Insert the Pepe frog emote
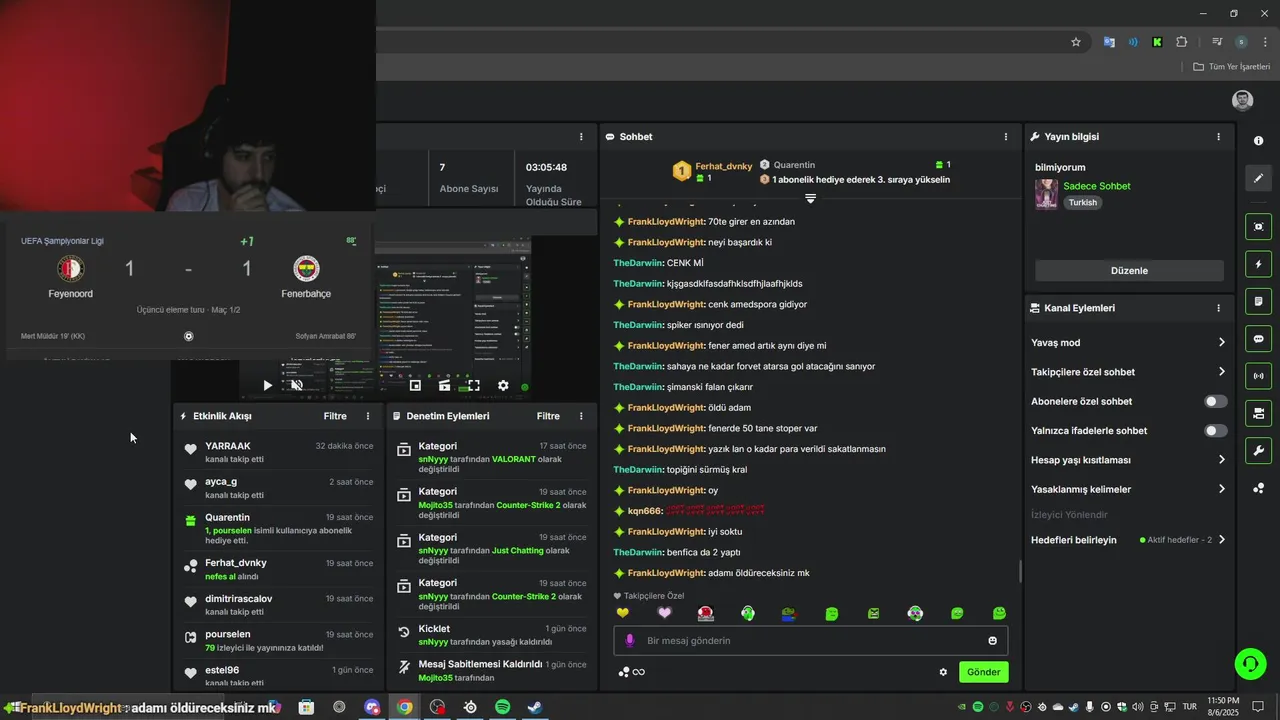This screenshot has height=720, width=1280. click(x=789, y=613)
